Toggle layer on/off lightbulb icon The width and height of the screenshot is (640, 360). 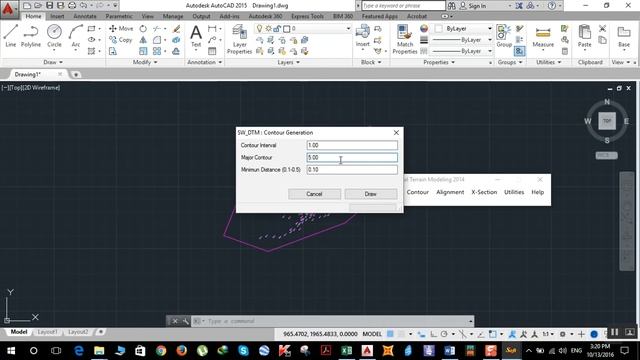[x=259, y=29]
